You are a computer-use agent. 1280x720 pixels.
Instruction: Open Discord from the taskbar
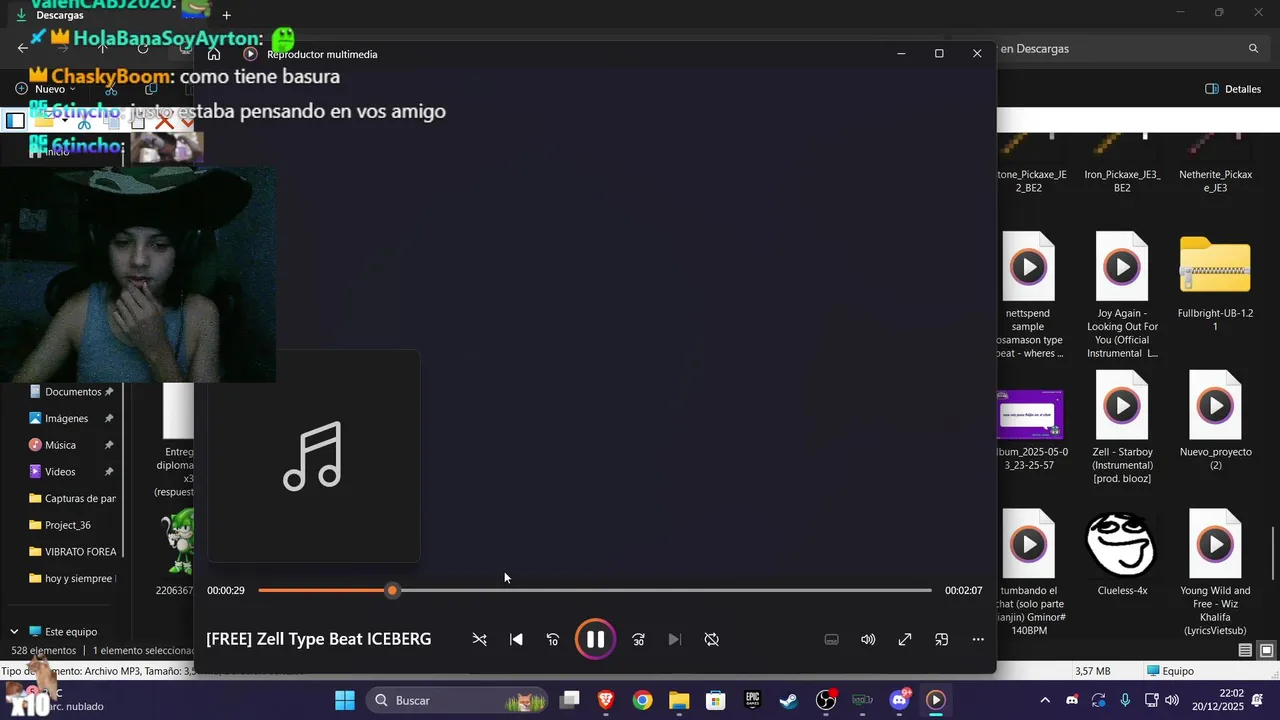899,700
